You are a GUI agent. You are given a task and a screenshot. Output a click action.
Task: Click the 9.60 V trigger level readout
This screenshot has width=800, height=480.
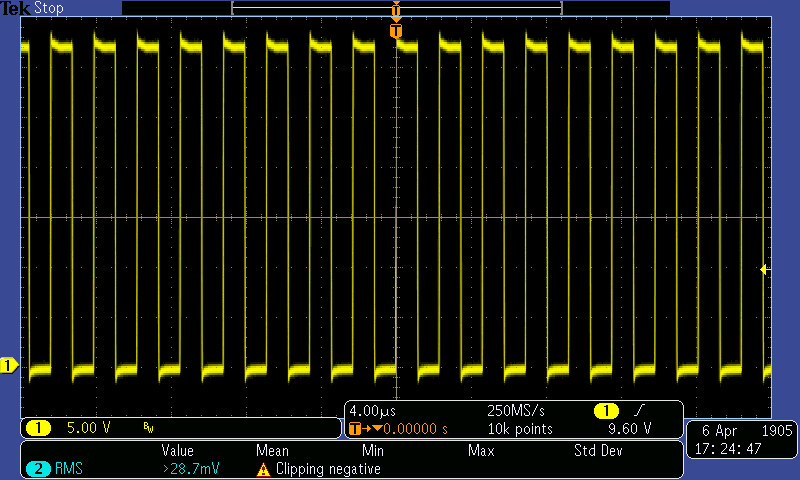pos(630,428)
